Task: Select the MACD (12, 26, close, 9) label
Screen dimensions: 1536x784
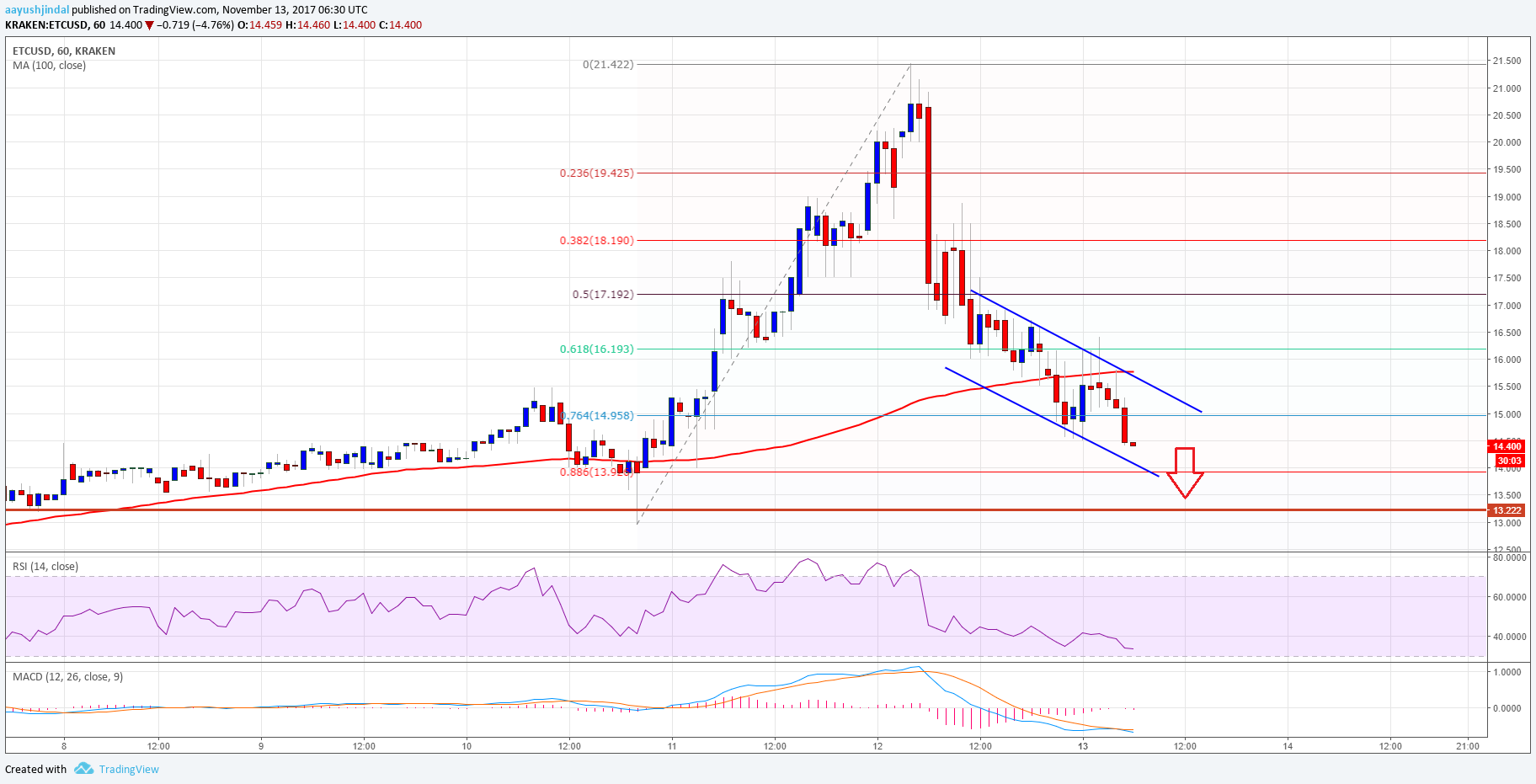Action: coord(67,676)
